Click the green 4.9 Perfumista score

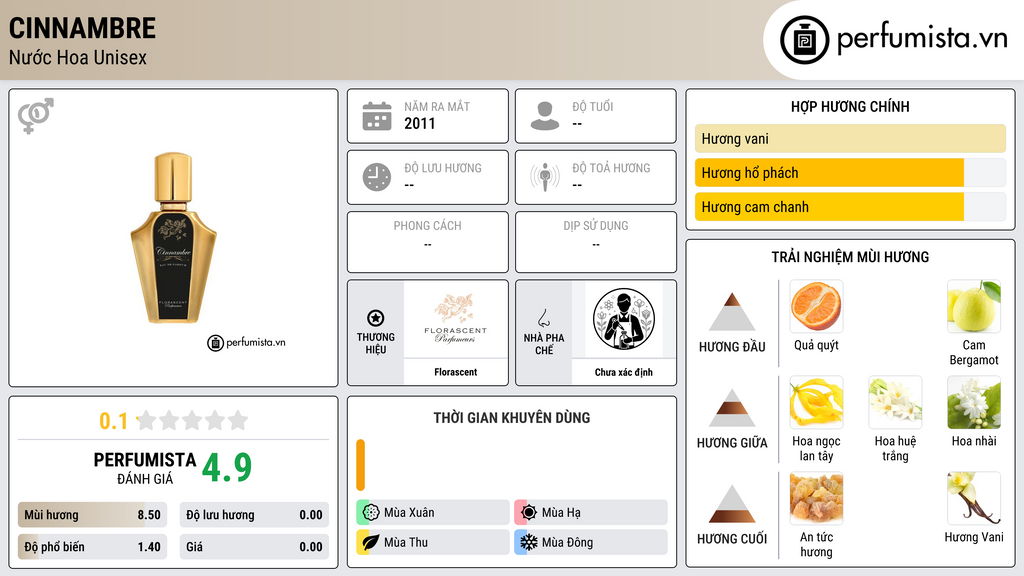tap(227, 468)
